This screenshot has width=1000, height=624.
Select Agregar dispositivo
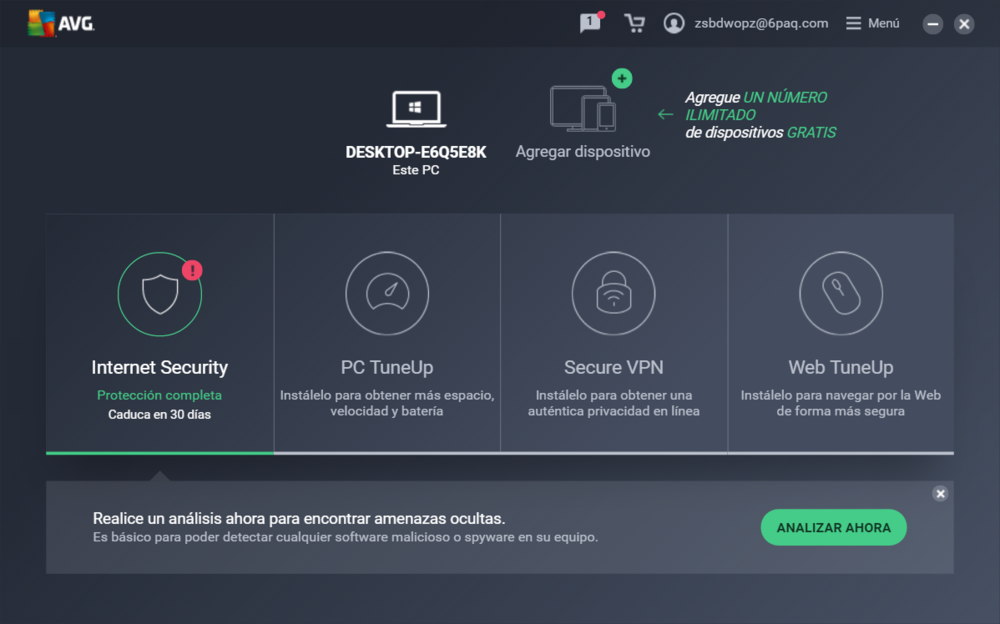(582, 151)
